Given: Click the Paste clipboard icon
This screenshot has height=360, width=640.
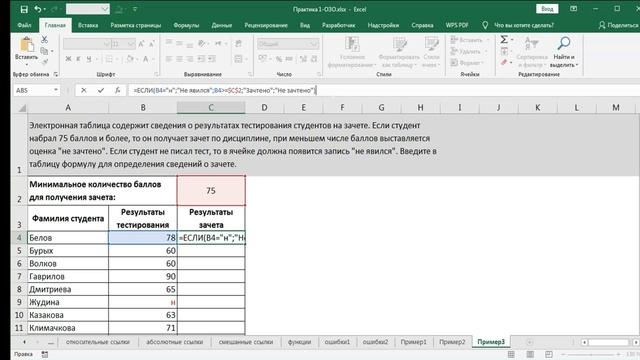Looking at the screenshot, I should click(x=27, y=44).
